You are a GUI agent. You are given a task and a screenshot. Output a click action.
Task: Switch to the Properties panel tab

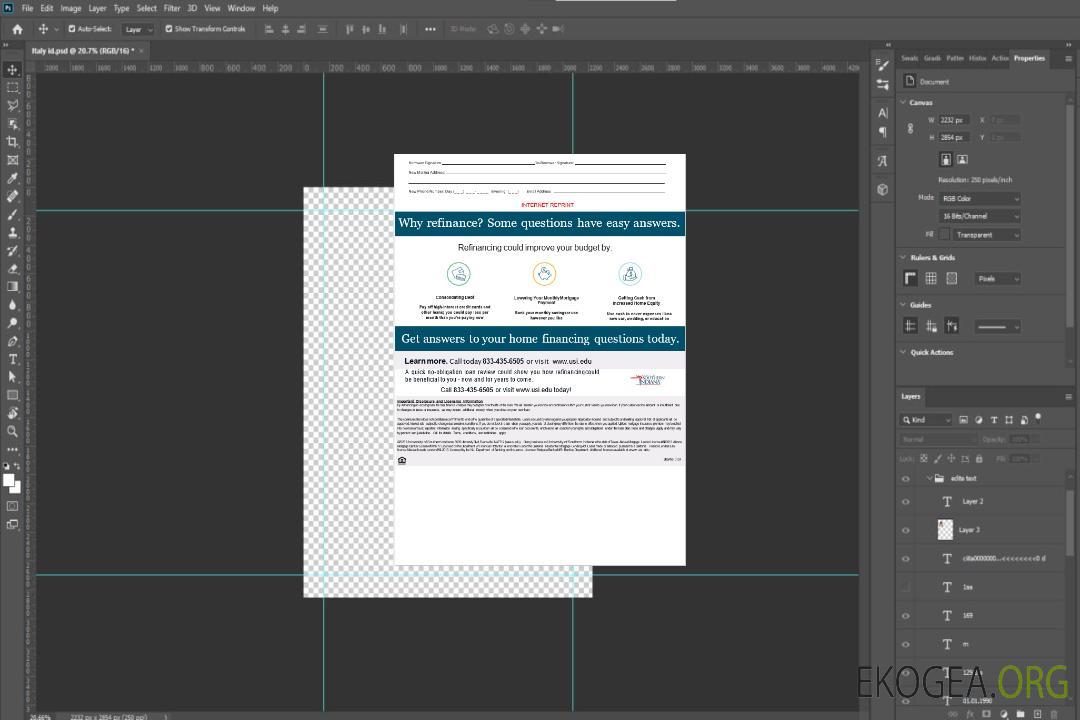pyautogui.click(x=1029, y=58)
